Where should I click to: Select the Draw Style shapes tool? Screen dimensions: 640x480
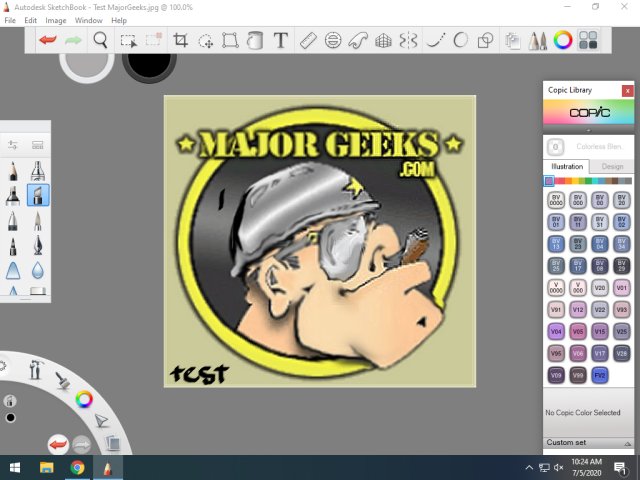[485, 40]
